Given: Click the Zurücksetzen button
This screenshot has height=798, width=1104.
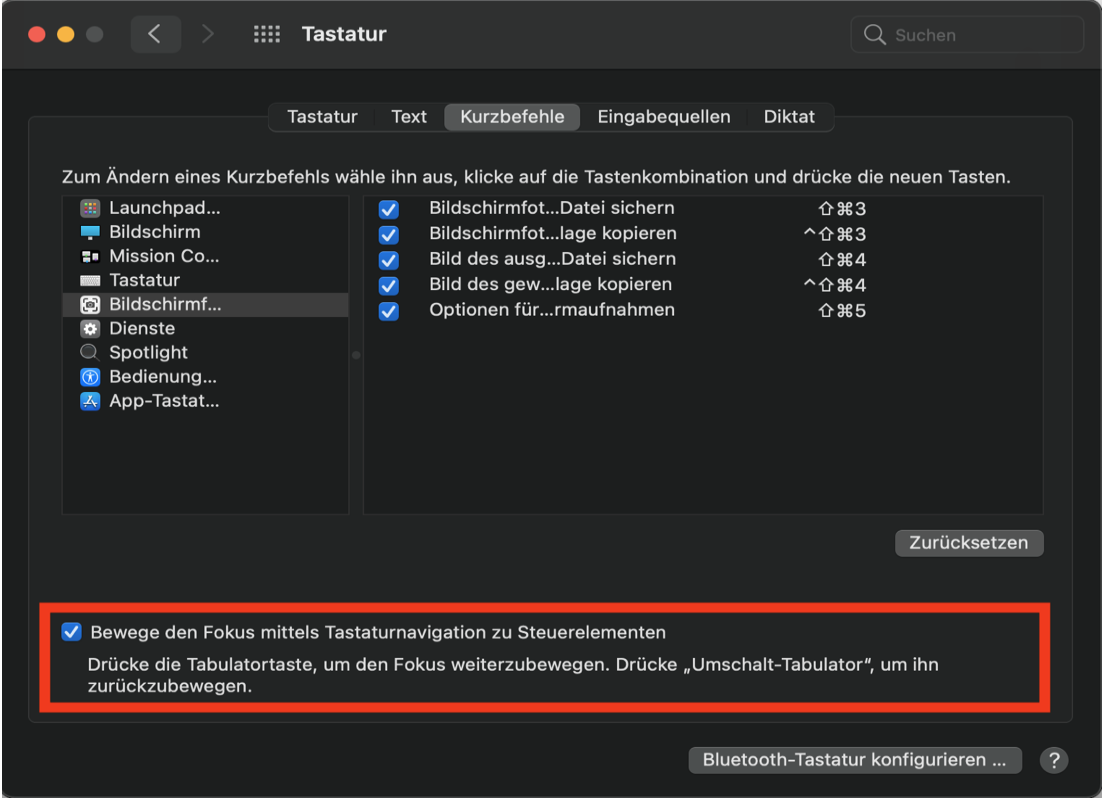Looking at the screenshot, I should click(x=969, y=543).
